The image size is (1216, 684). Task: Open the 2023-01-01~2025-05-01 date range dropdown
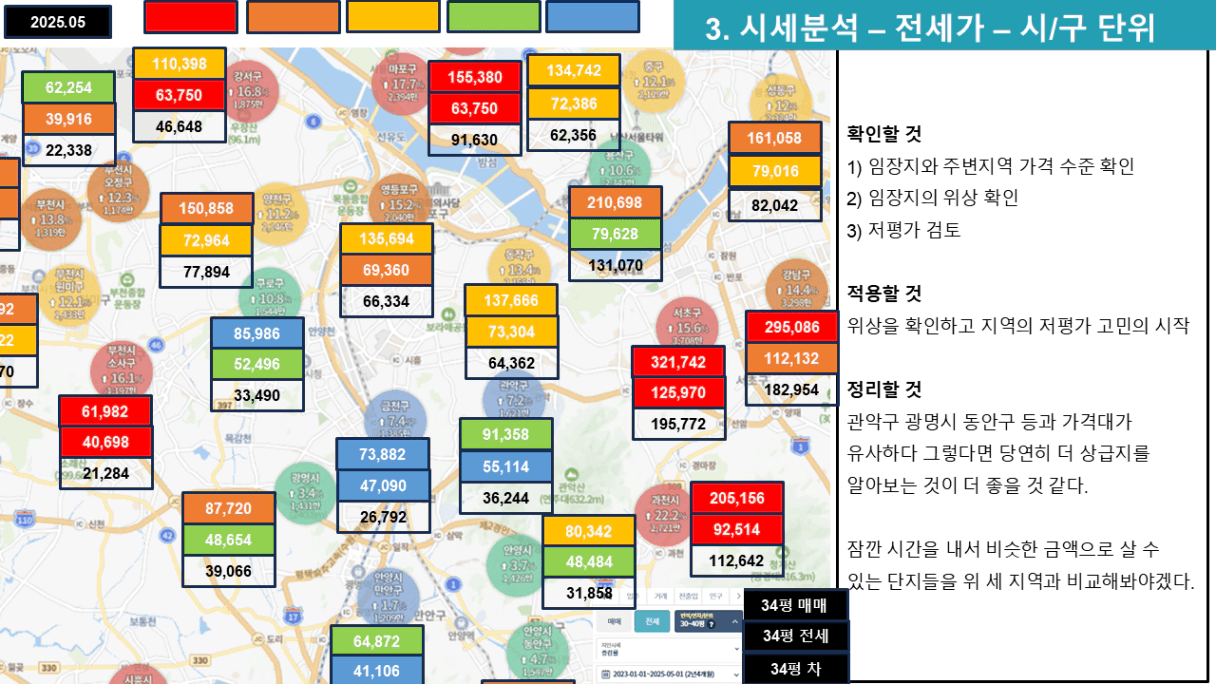pos(669,673)
